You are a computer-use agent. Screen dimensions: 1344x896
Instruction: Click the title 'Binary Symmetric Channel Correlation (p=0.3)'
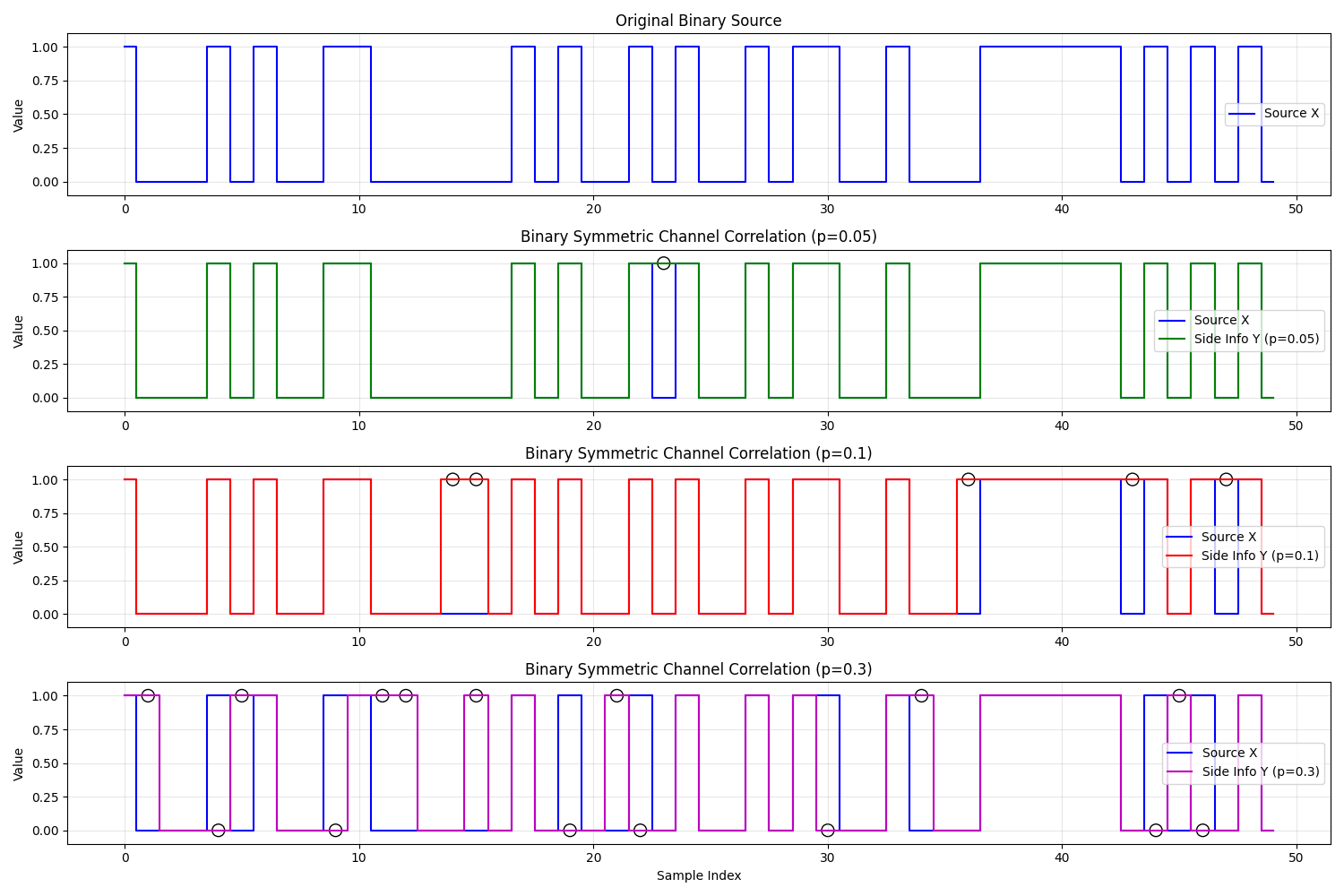(698, 669)
